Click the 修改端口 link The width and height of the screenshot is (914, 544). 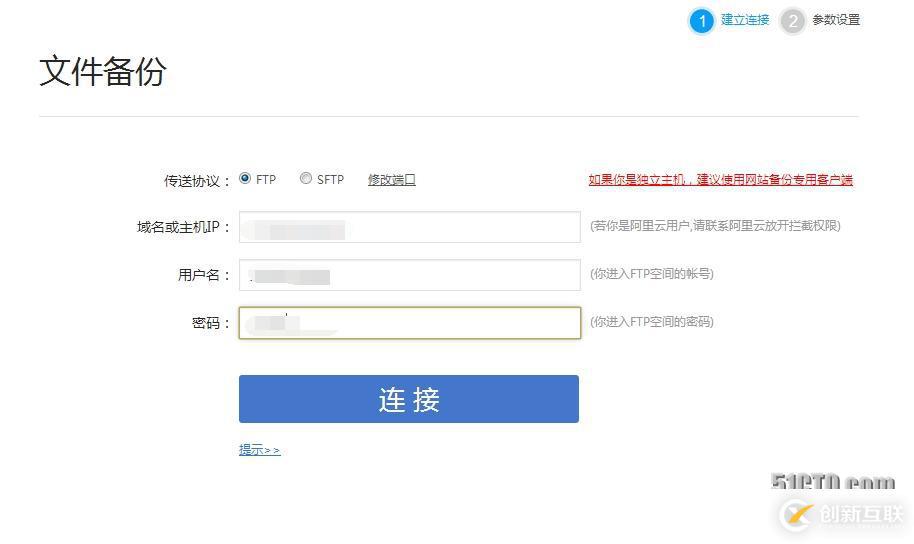391,180
